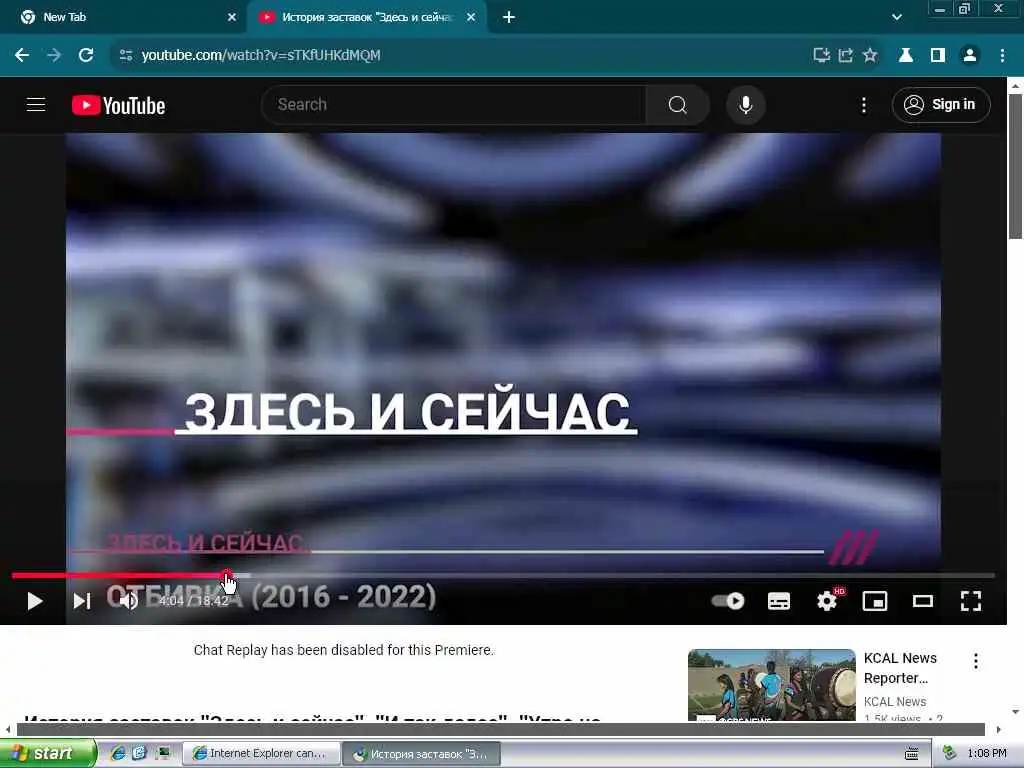
Task: Enter full screen mode
Action: 970,601
